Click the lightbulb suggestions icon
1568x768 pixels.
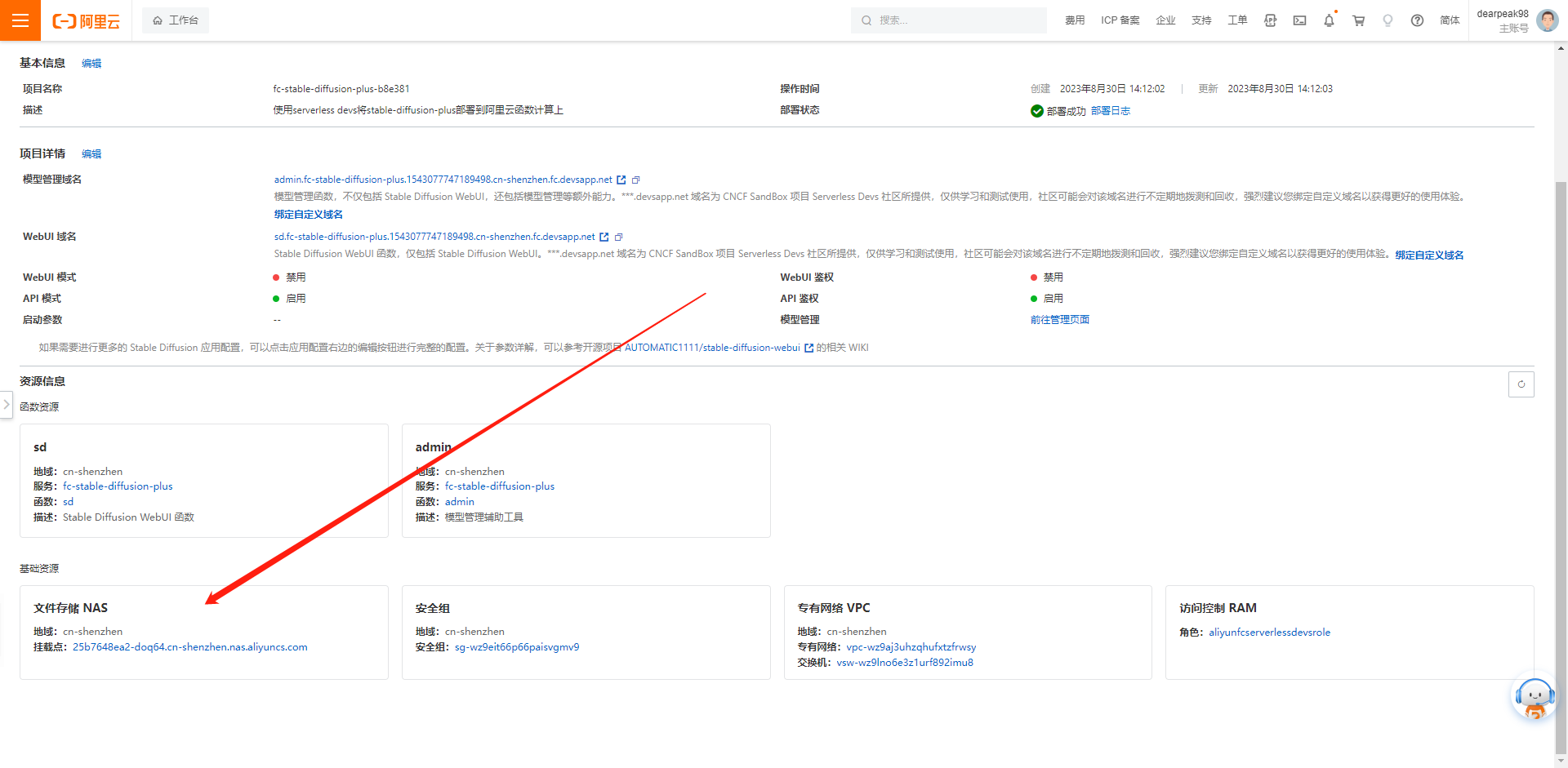point(1388,20)
